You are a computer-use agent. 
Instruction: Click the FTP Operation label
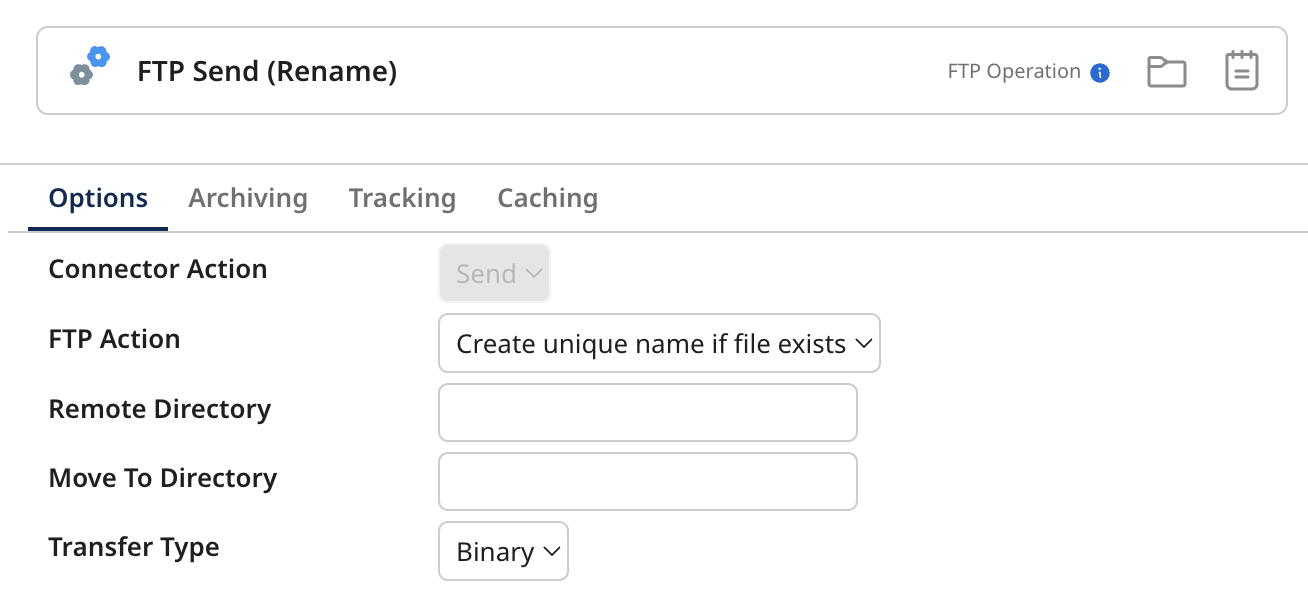(x=1013, y=71)
